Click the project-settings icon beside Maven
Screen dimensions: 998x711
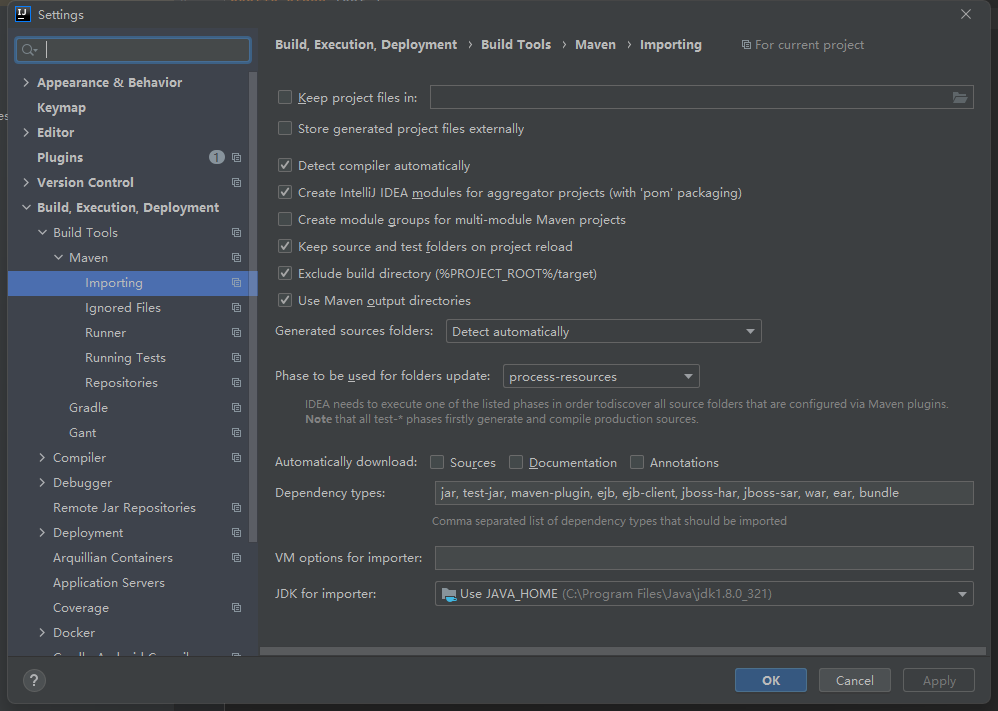tap(236, 257)
